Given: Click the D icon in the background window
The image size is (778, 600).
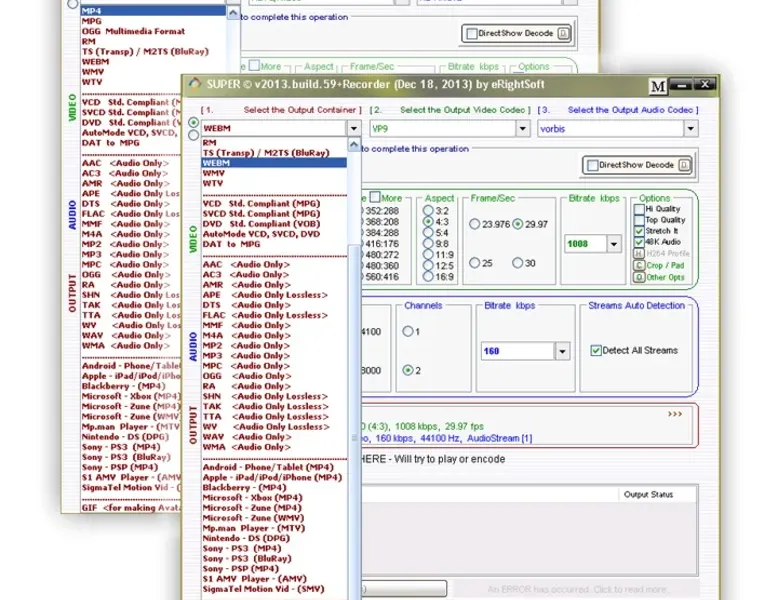Looking at the screenshot, I should point(563,33).
